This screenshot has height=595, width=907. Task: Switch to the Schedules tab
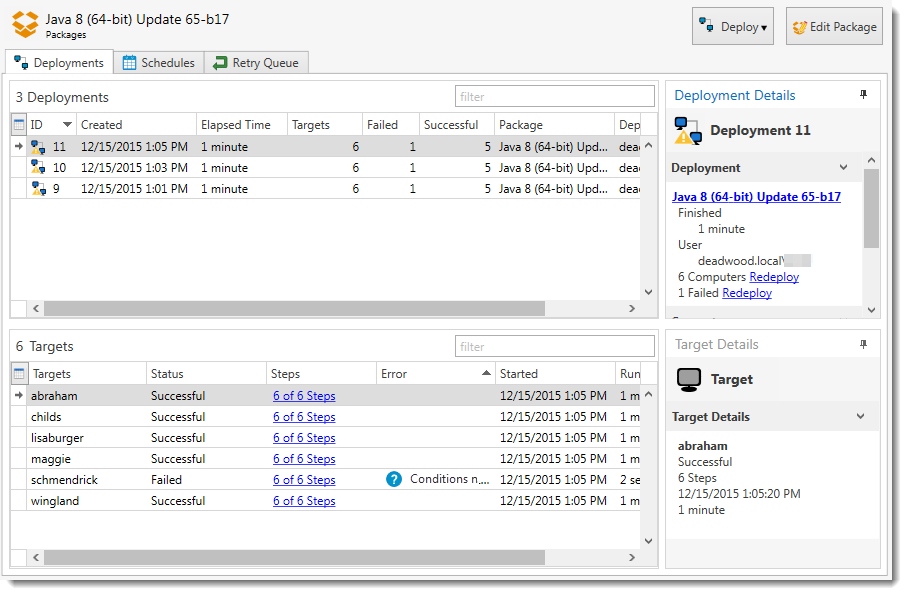click(158, 63)
